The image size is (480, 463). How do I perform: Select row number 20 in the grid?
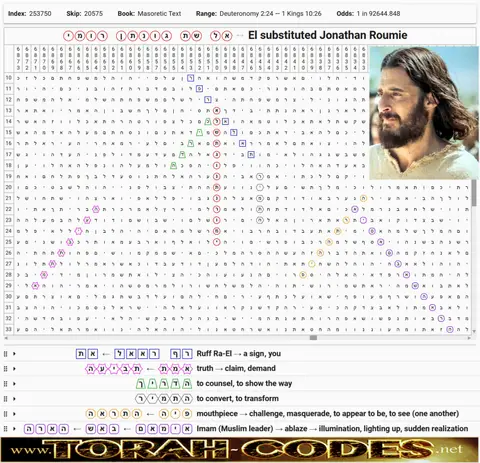pos(9,187)
